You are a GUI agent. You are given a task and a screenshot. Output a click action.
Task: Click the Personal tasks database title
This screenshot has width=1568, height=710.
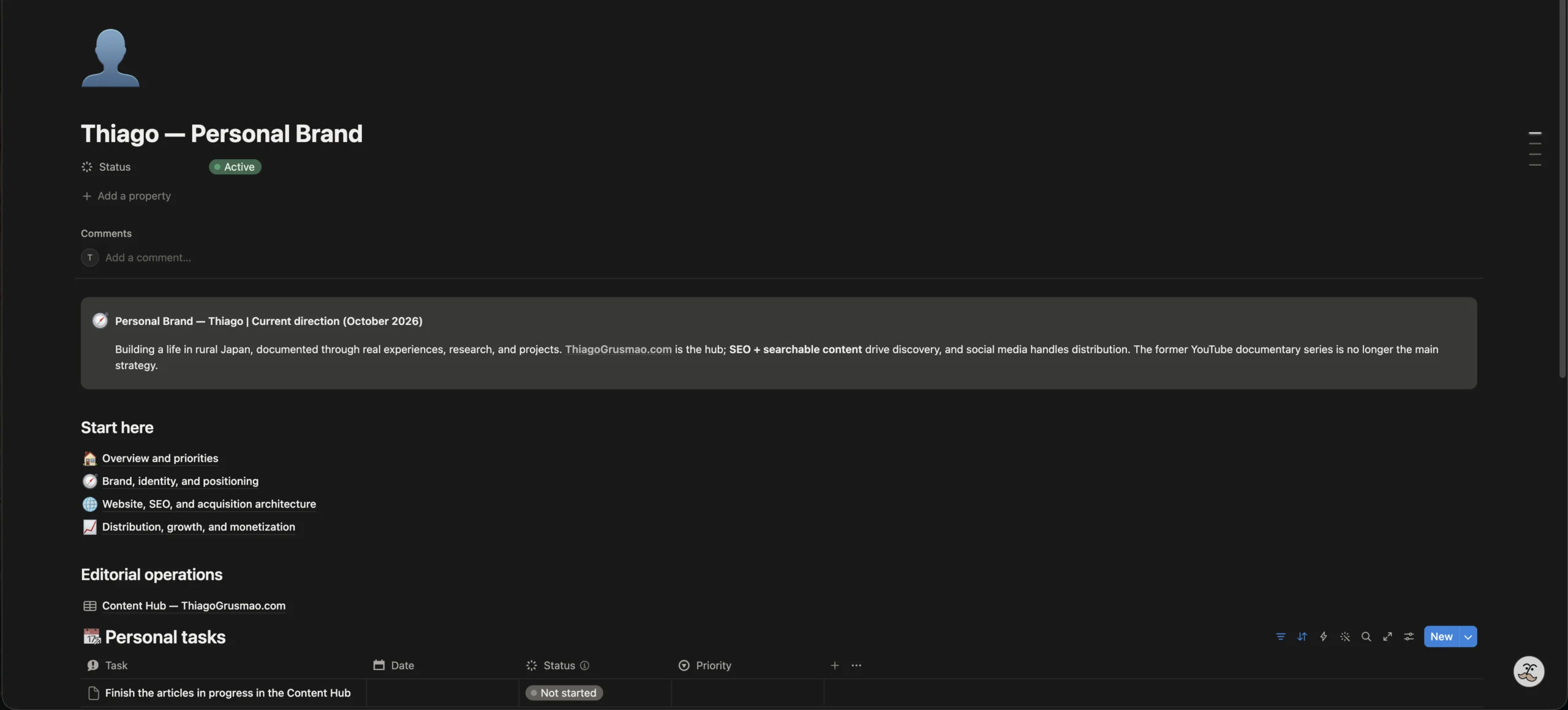(165, 637)
